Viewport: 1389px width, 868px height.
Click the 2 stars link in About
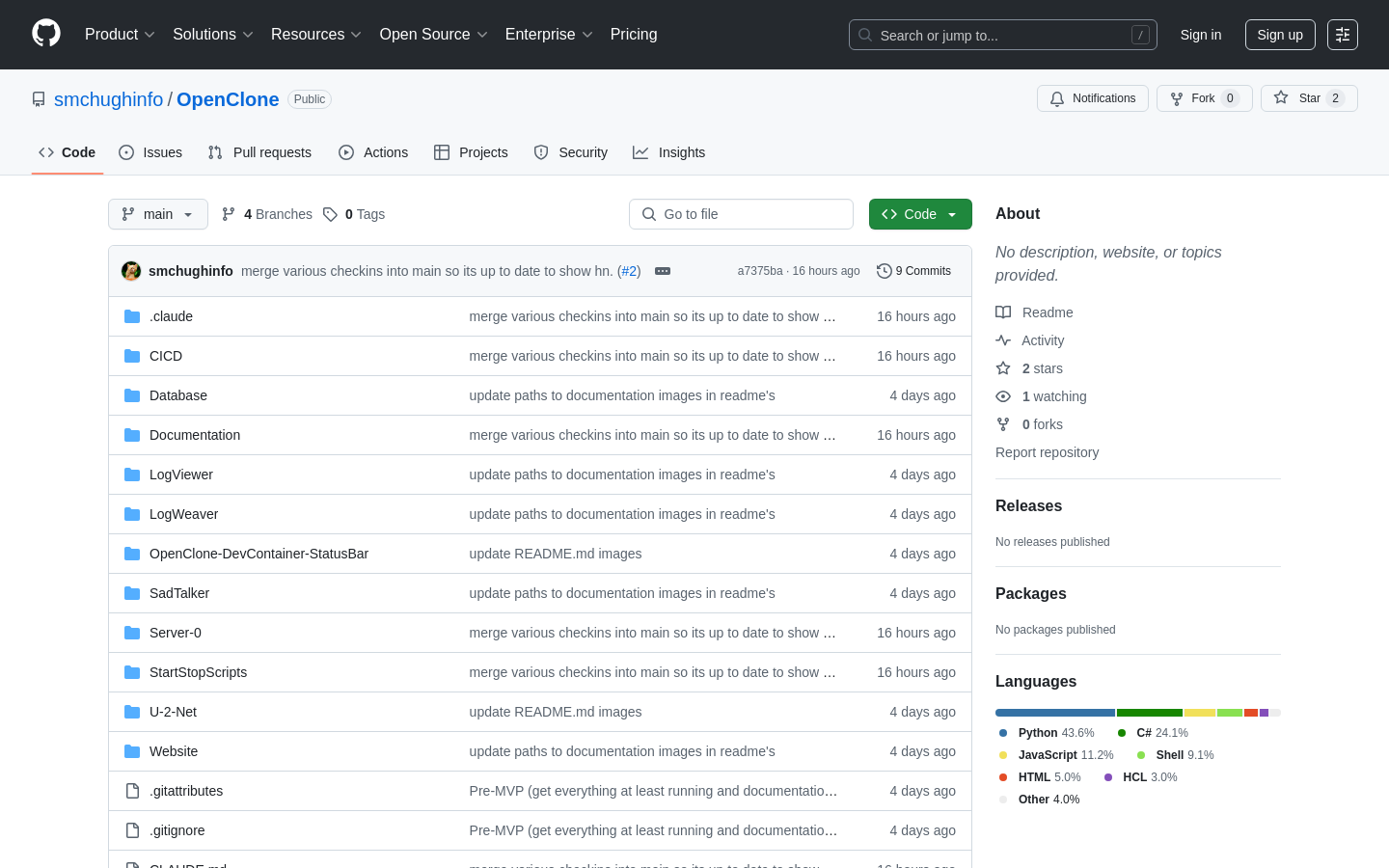click(x=1042, y=368)
